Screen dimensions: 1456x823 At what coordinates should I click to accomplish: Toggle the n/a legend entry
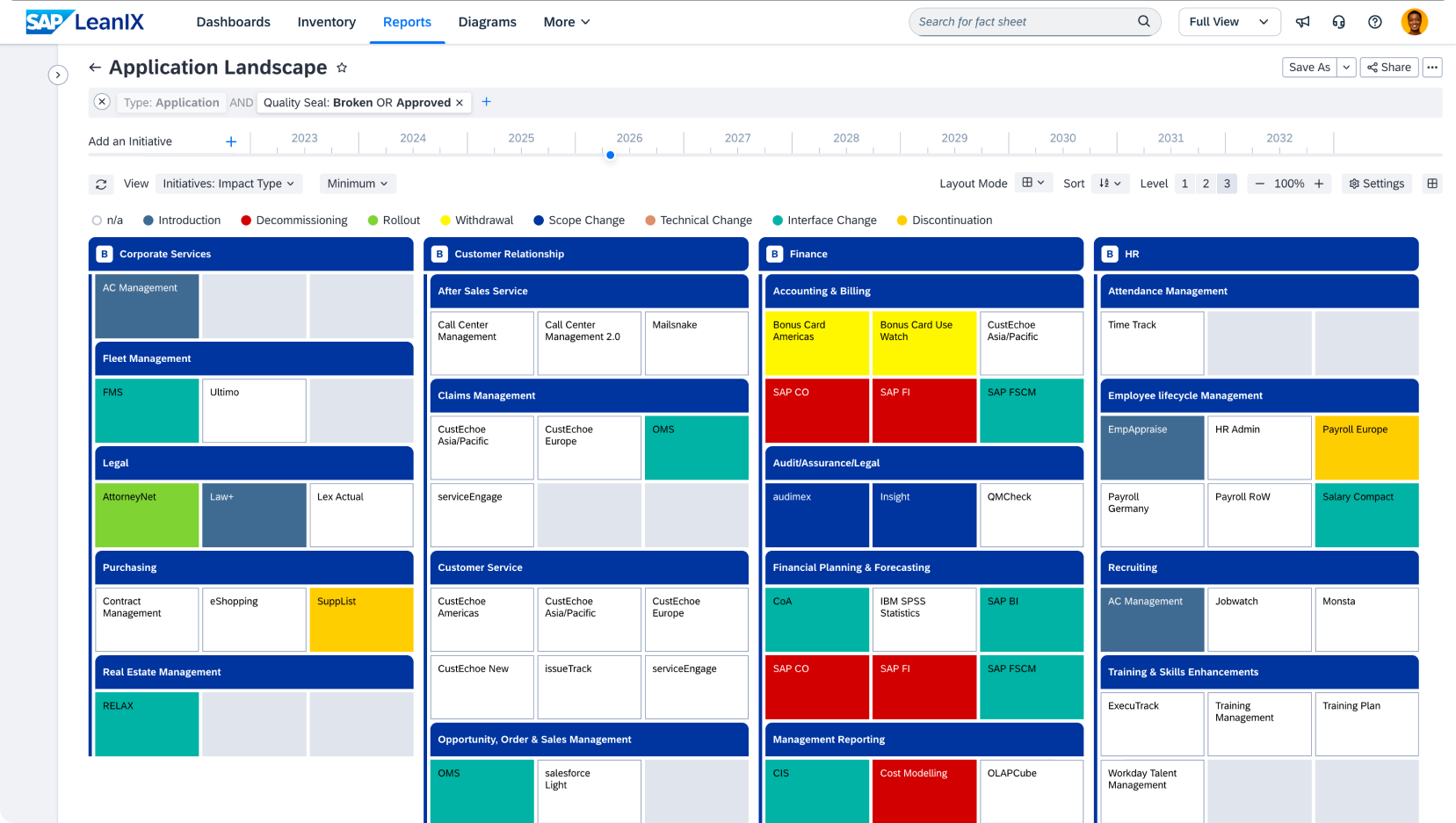tap(107, 220)
